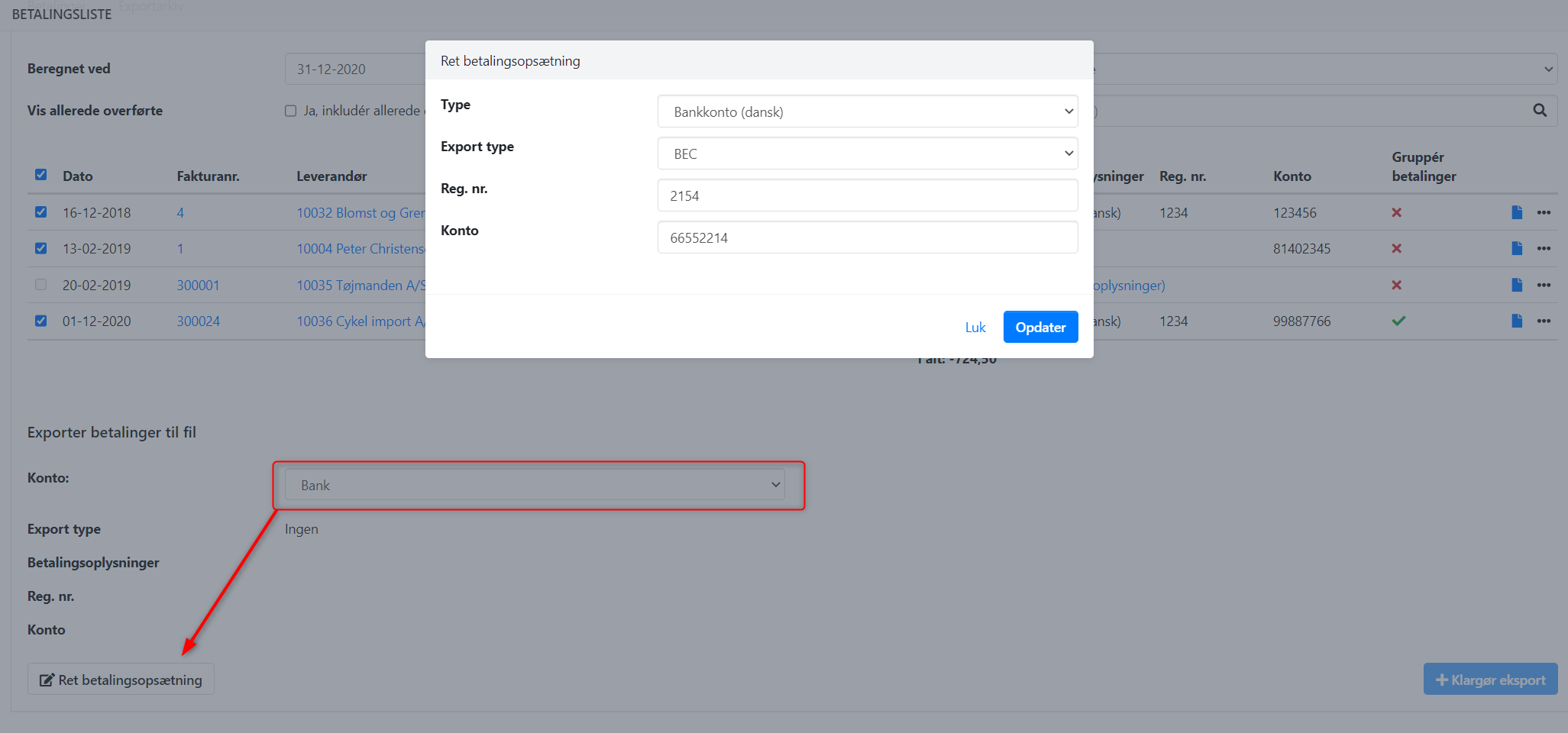The height and width of the screenshot is (733, 1568).
Task: Click green checkmark in 01-12-2020 row
Action: point(1398,321)
